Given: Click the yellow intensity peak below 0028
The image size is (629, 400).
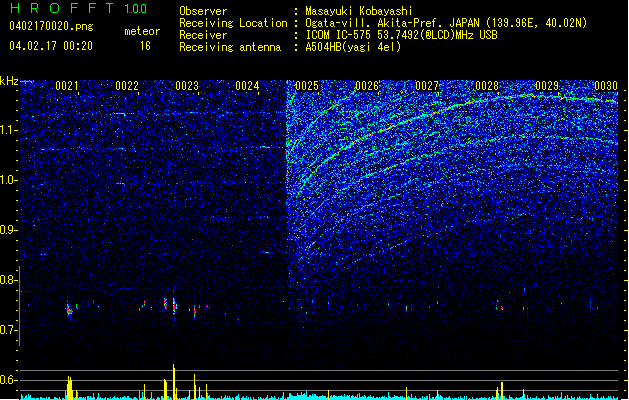Looking at the screenshot, I should 501,390.
